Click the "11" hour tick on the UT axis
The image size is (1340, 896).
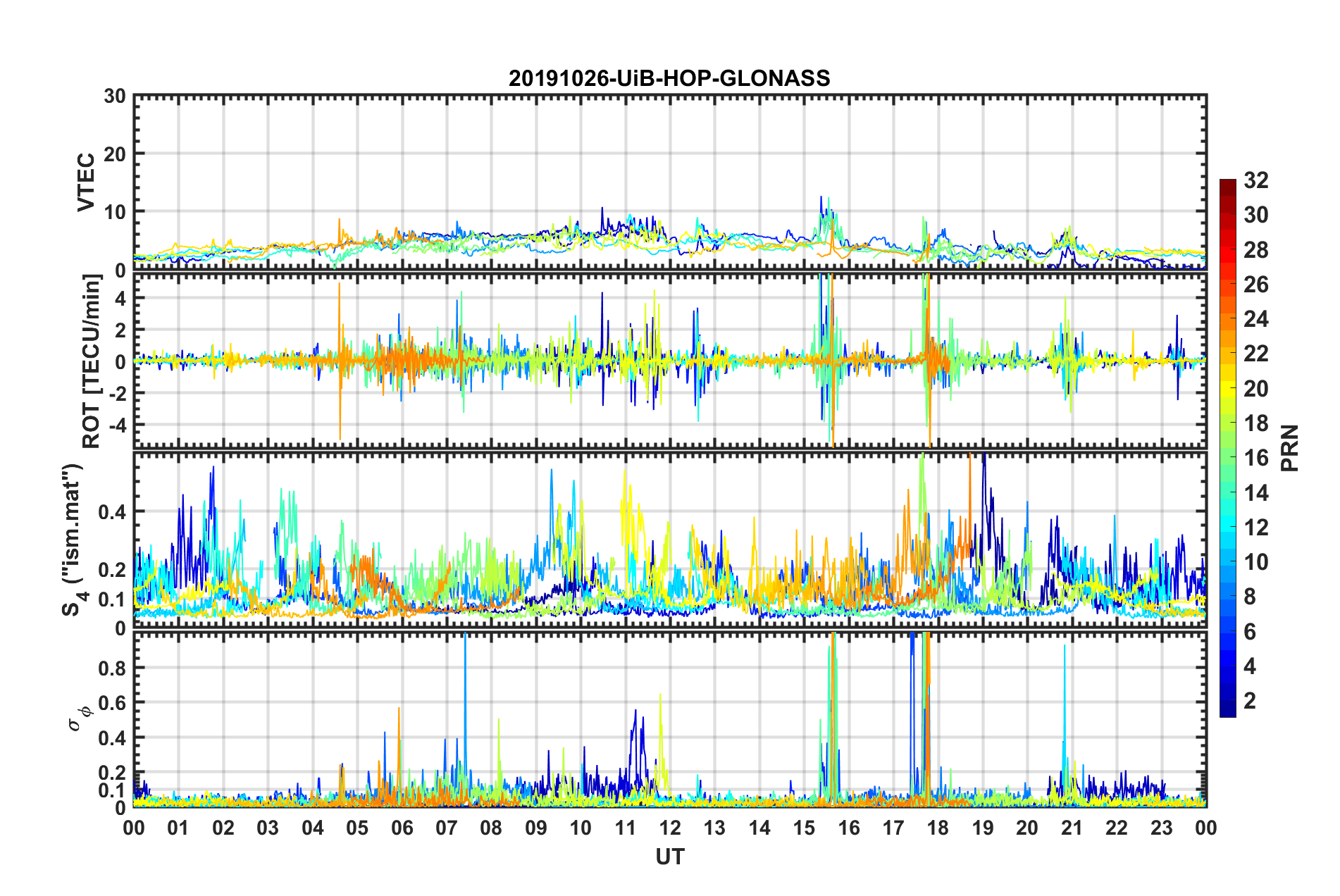click(x=626, y=828)
